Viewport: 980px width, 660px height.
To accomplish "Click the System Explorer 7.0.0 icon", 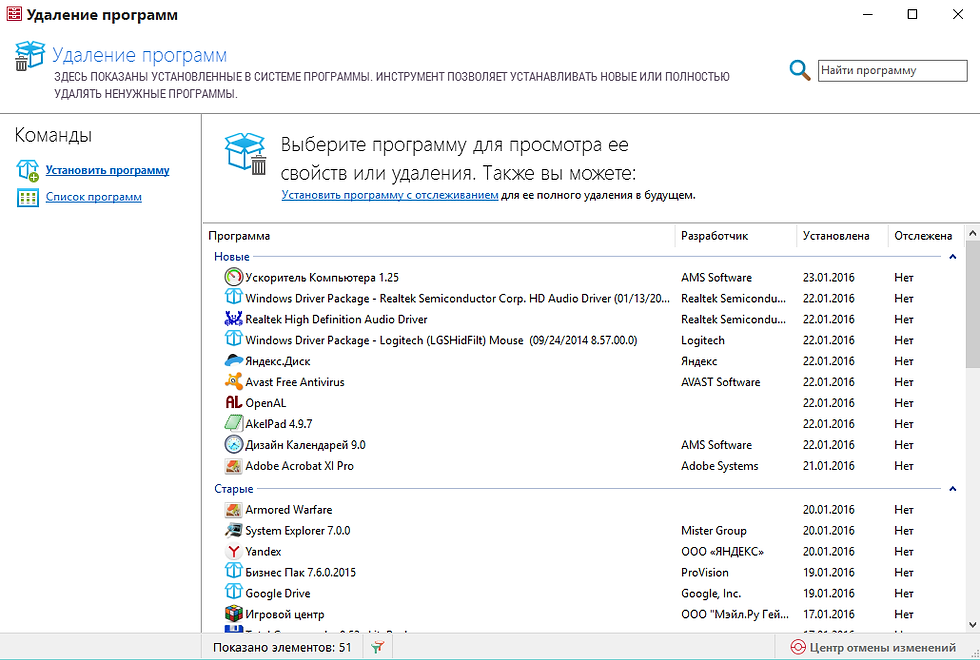I will click(233, 530).
